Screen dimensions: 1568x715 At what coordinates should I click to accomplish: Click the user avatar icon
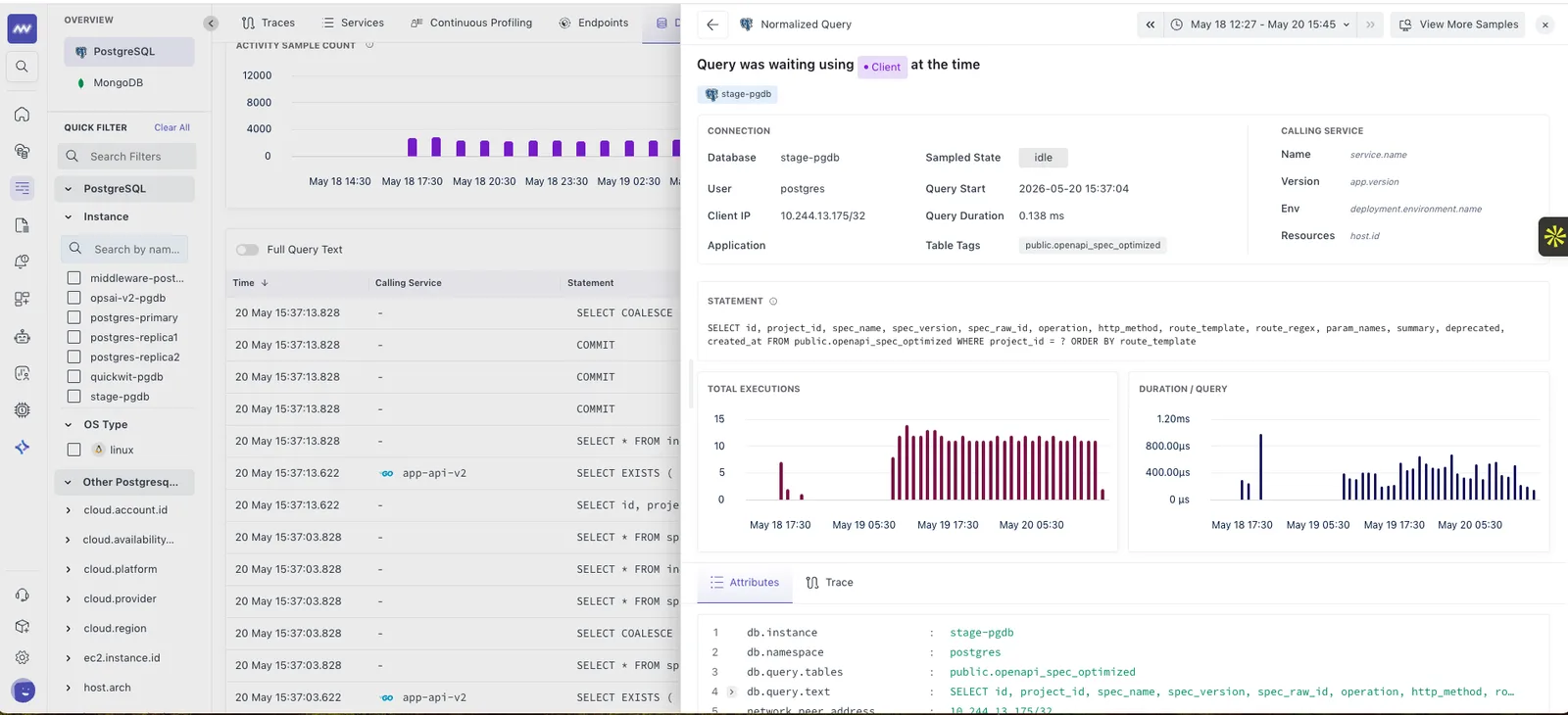(24, 691)
